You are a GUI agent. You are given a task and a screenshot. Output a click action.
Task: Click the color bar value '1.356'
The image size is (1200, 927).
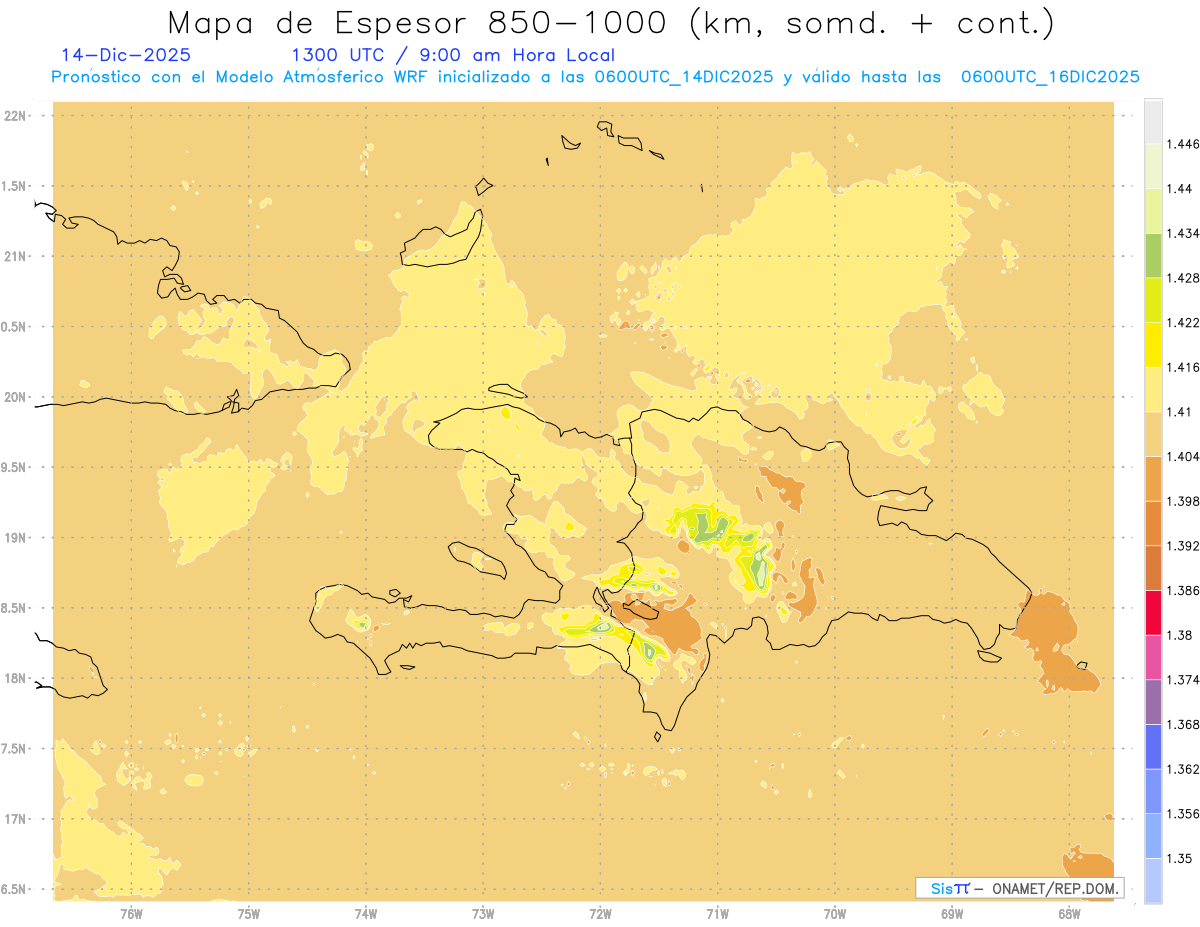point(1183,814)
